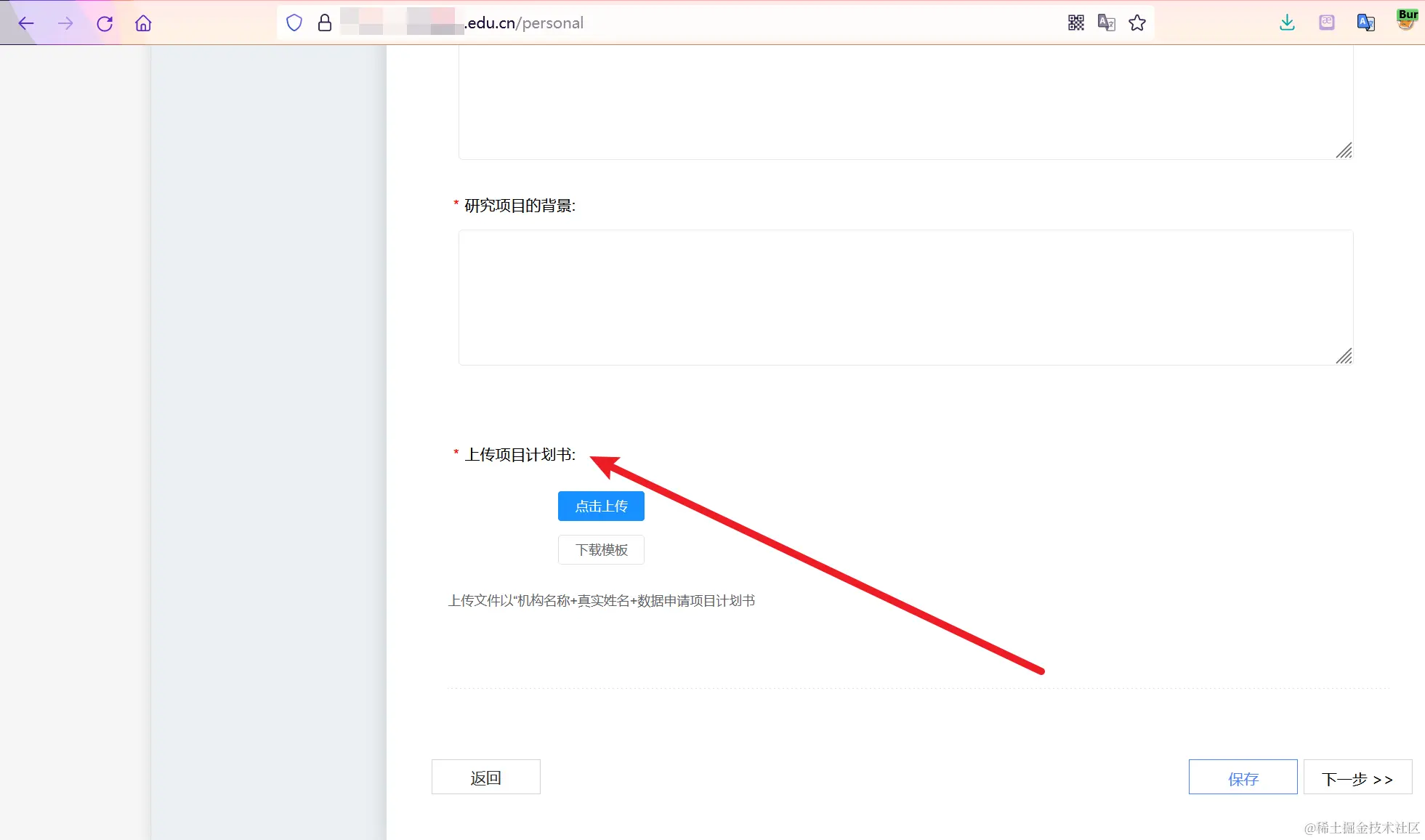Click into the 研究项目的背景 text area

(x=905, y=297)
